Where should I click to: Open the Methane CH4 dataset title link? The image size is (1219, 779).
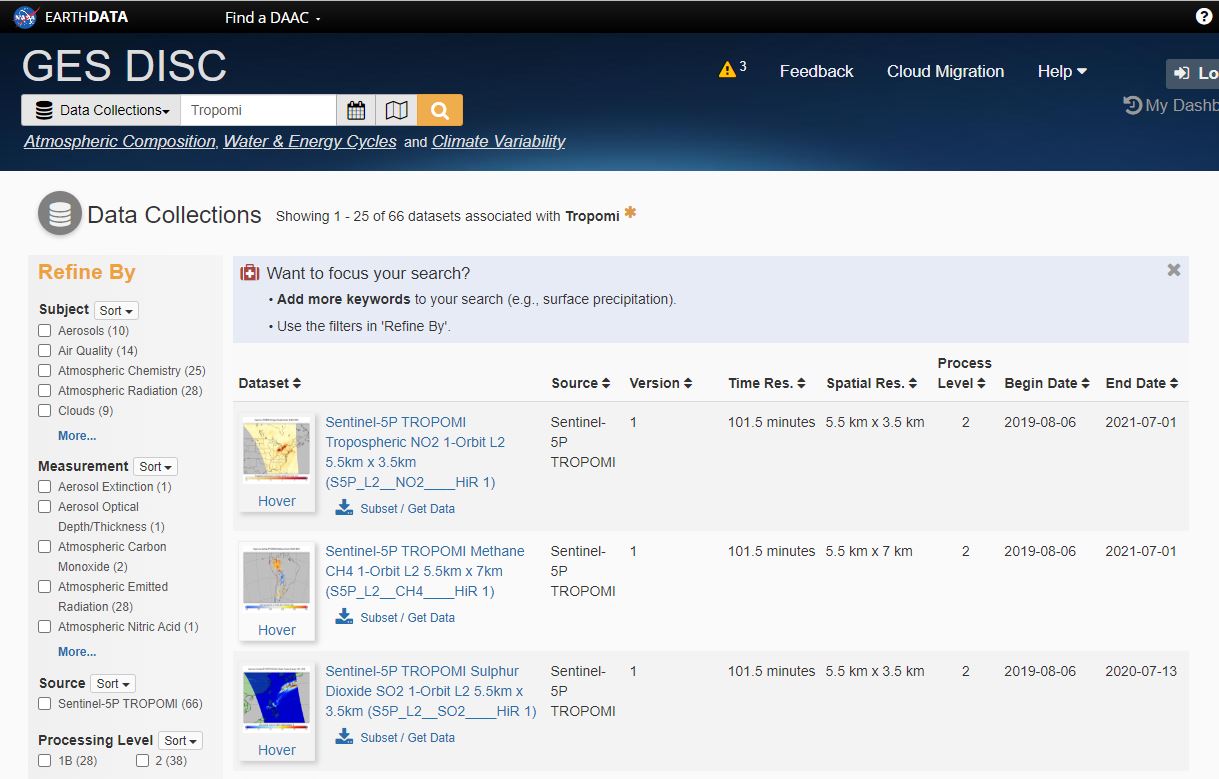point(425,571)
